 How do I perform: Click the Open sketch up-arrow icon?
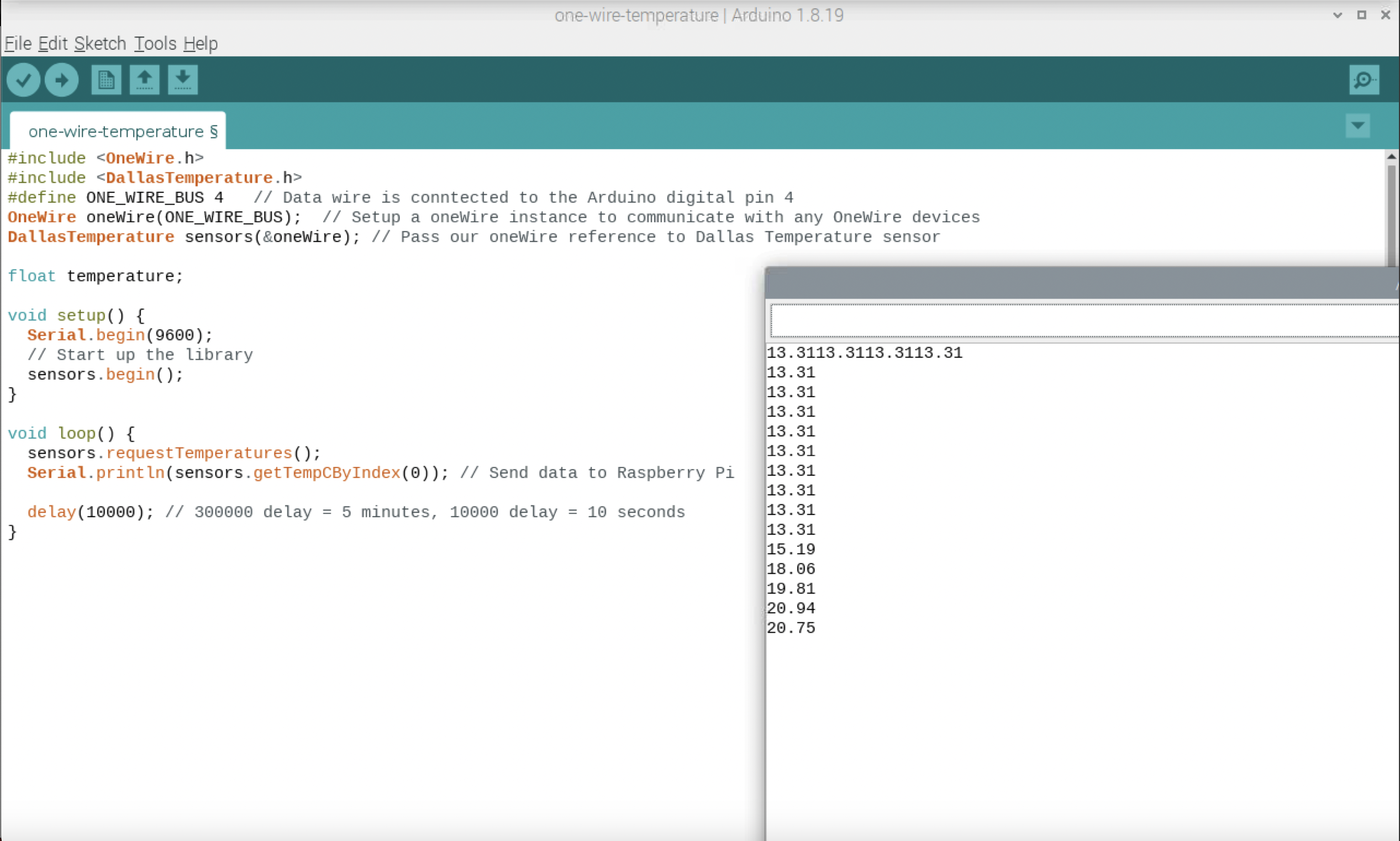tap(145, 80)
